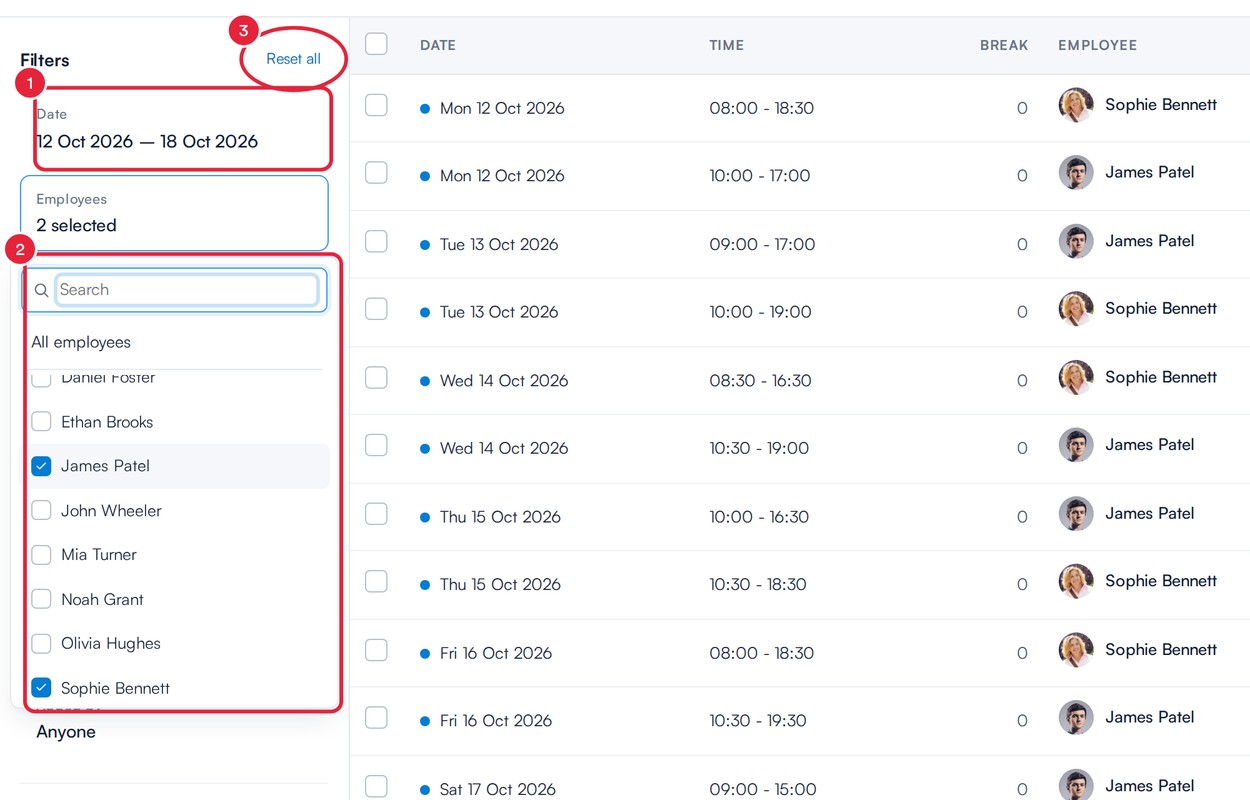Collapse the Employees filter showing 2 selected
Screen dimensions: 1250x800
point(174,213)
